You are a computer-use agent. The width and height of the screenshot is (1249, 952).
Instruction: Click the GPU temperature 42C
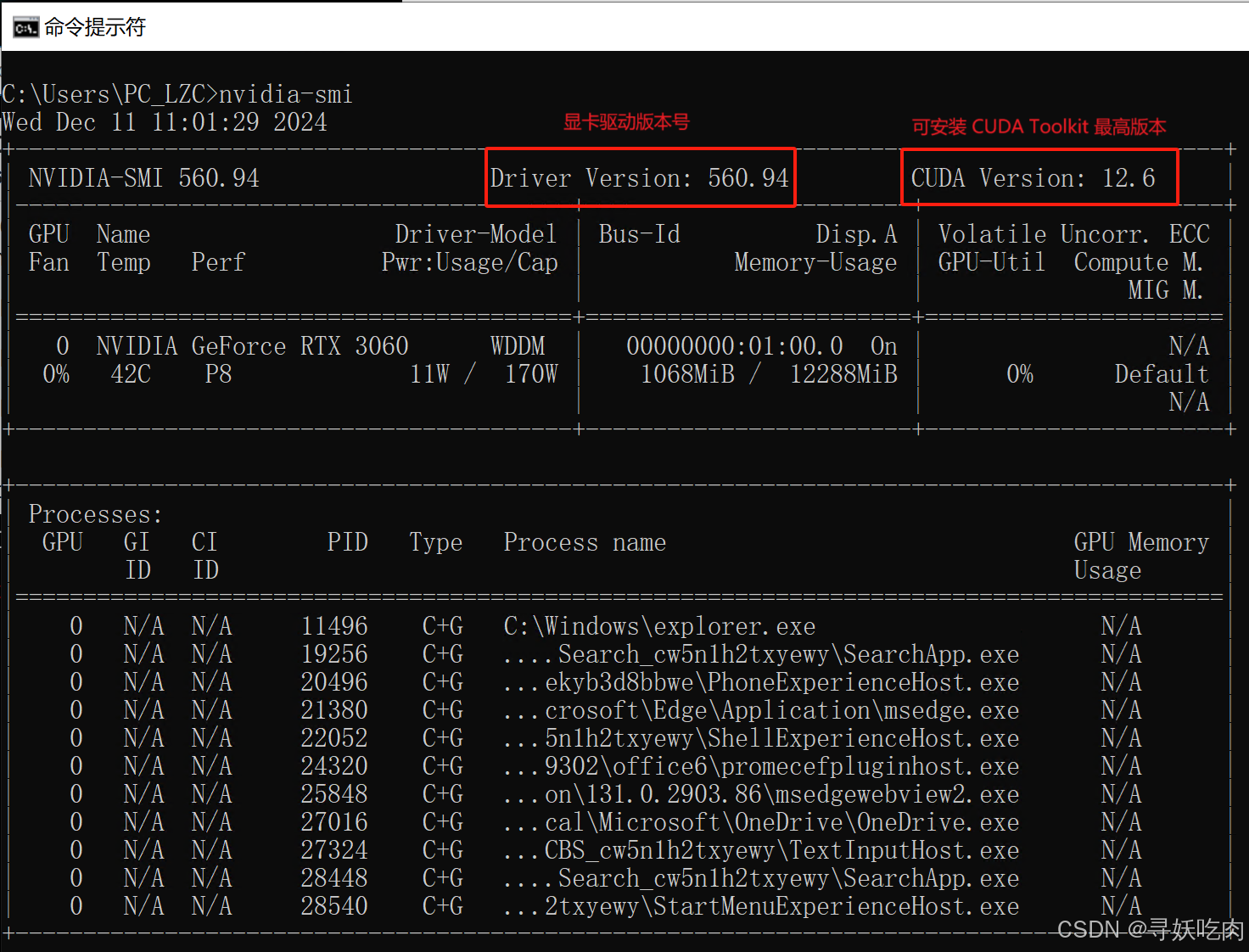click(131, 374)
